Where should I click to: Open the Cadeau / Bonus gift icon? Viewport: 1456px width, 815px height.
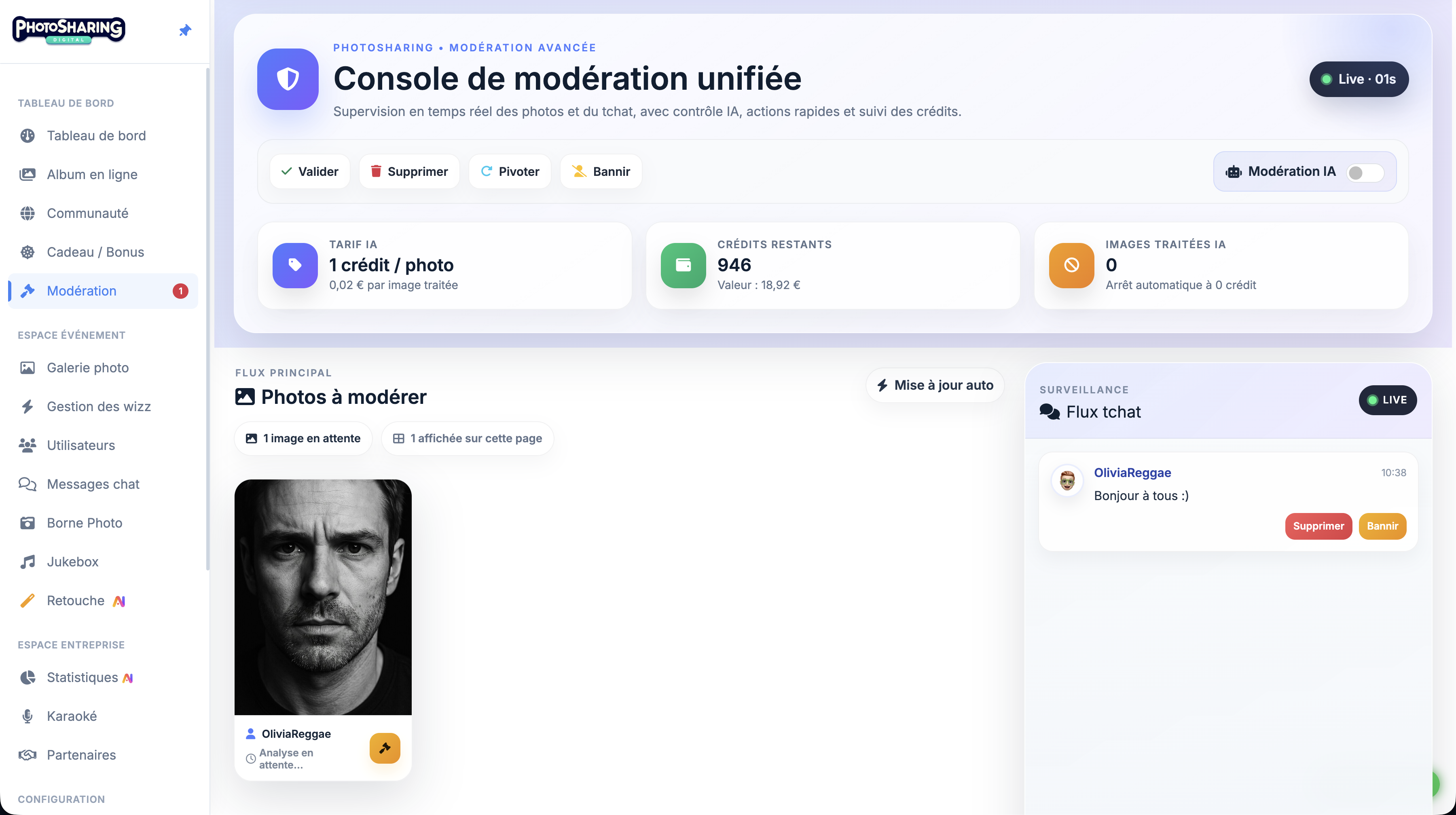[28, 252]
